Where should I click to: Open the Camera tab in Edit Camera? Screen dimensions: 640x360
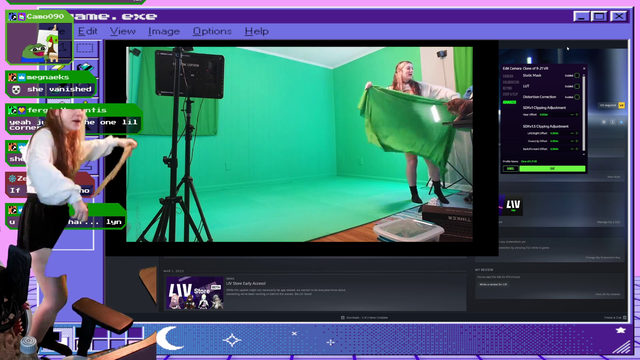pyautogui.click(x=508, y=76)
